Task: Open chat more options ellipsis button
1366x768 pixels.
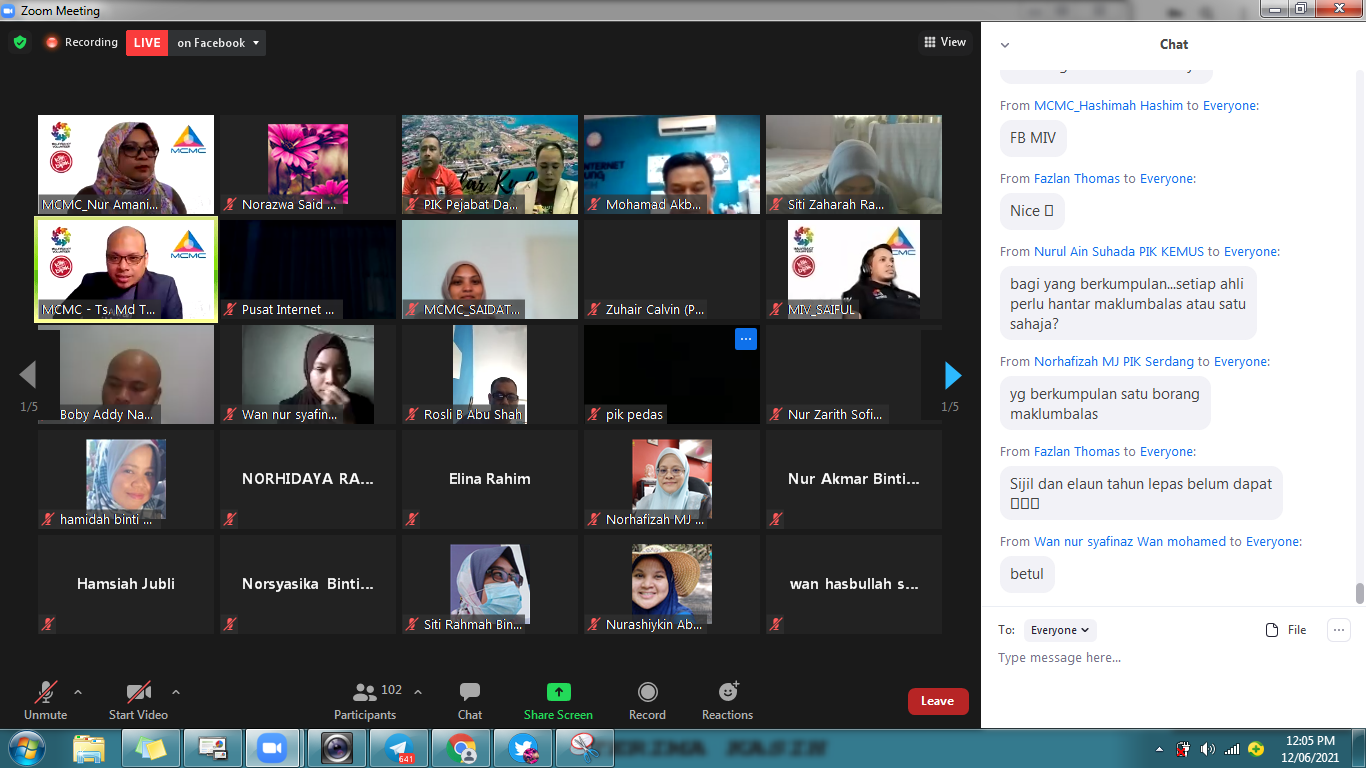Action: [x=1338, y=630]
